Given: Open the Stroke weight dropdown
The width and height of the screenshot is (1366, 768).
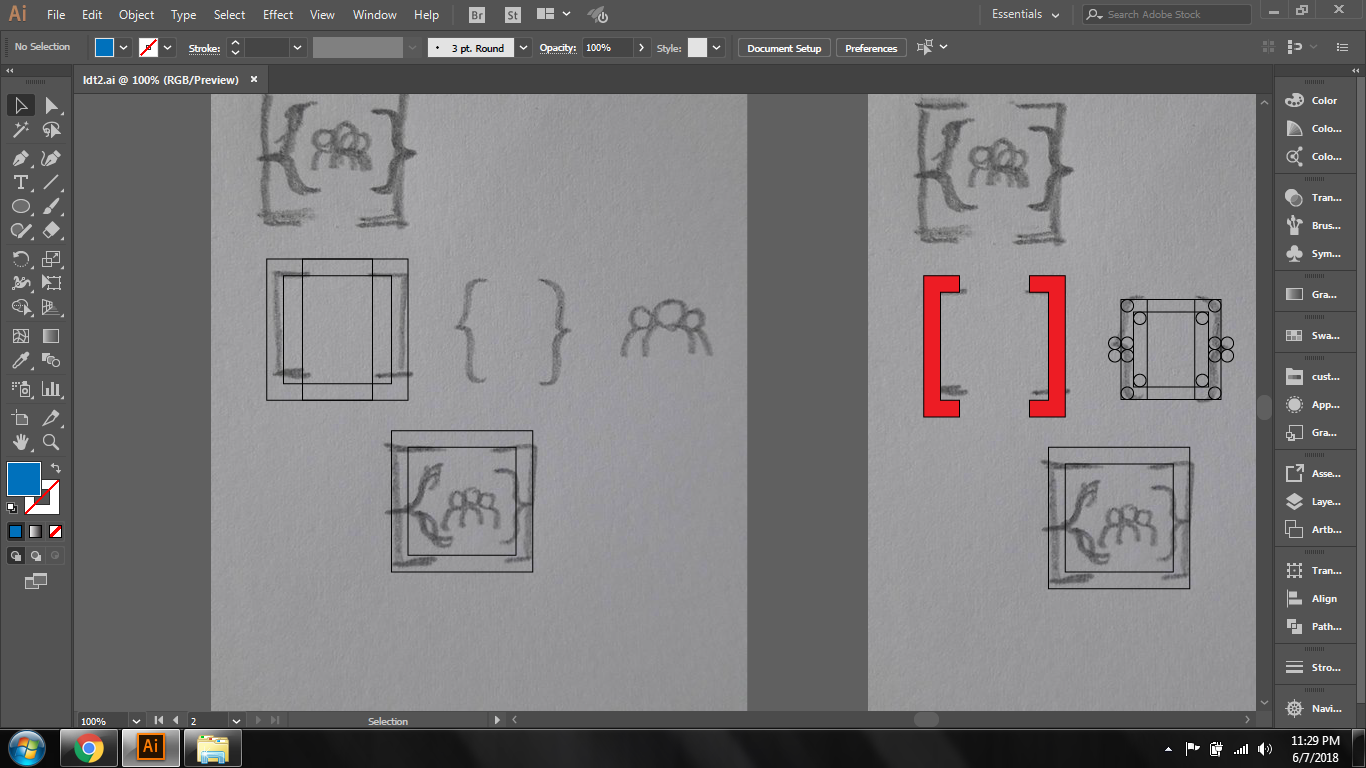Looking at the screenshot, I should point(298,47).
